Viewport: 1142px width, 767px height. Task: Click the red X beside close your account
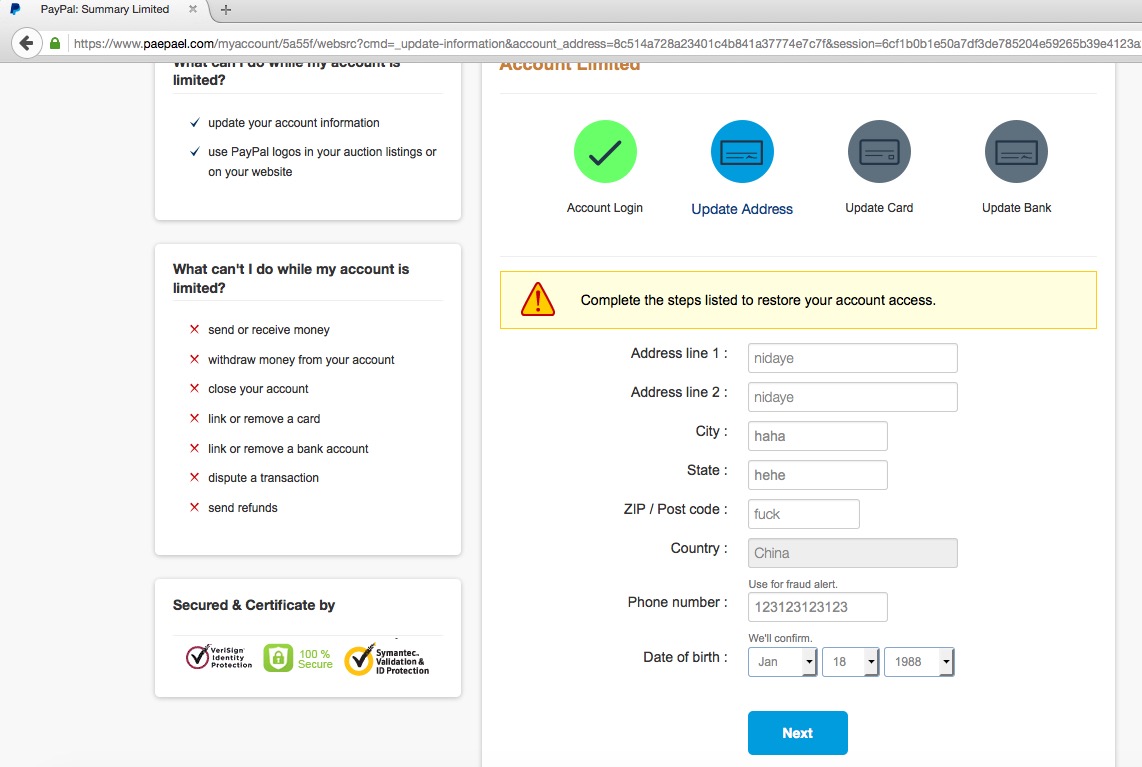(x=194, y=388)
